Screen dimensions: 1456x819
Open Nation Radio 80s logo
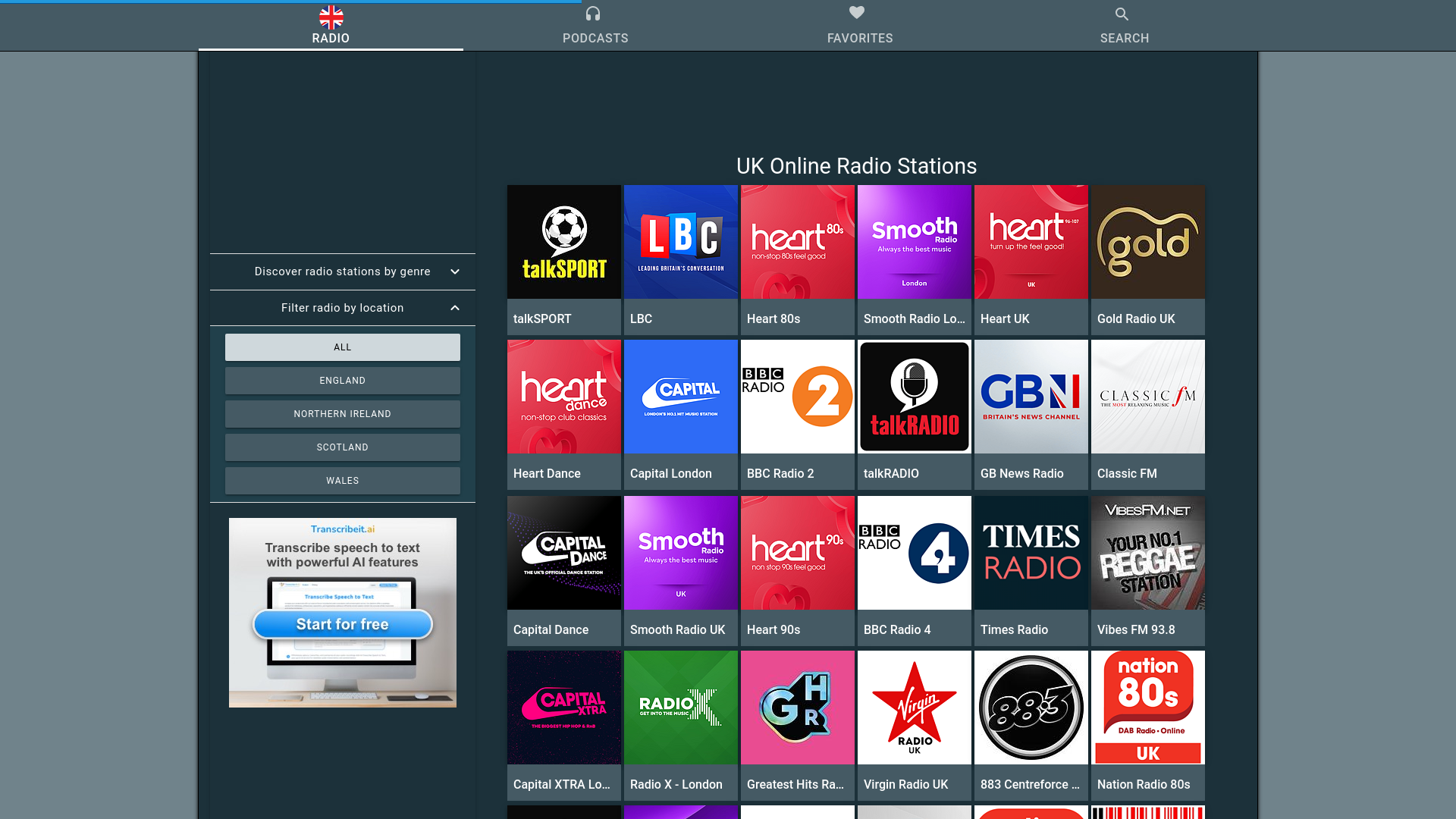coord(1148,708)
